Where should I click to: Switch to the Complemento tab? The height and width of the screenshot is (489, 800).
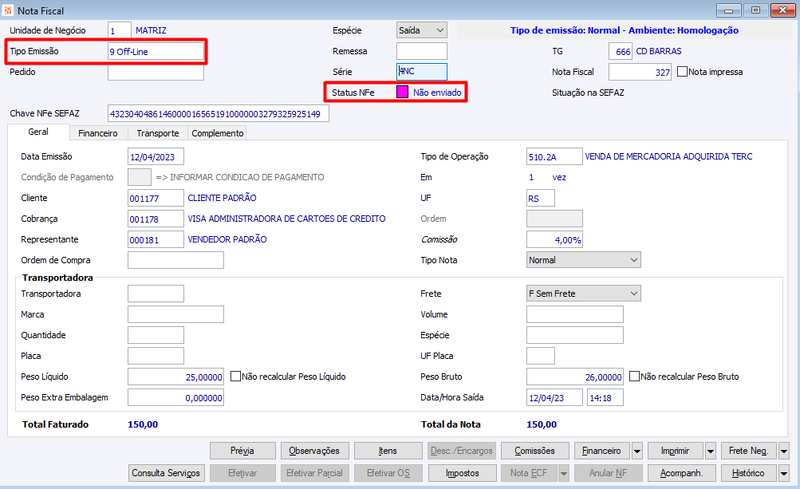217,133
